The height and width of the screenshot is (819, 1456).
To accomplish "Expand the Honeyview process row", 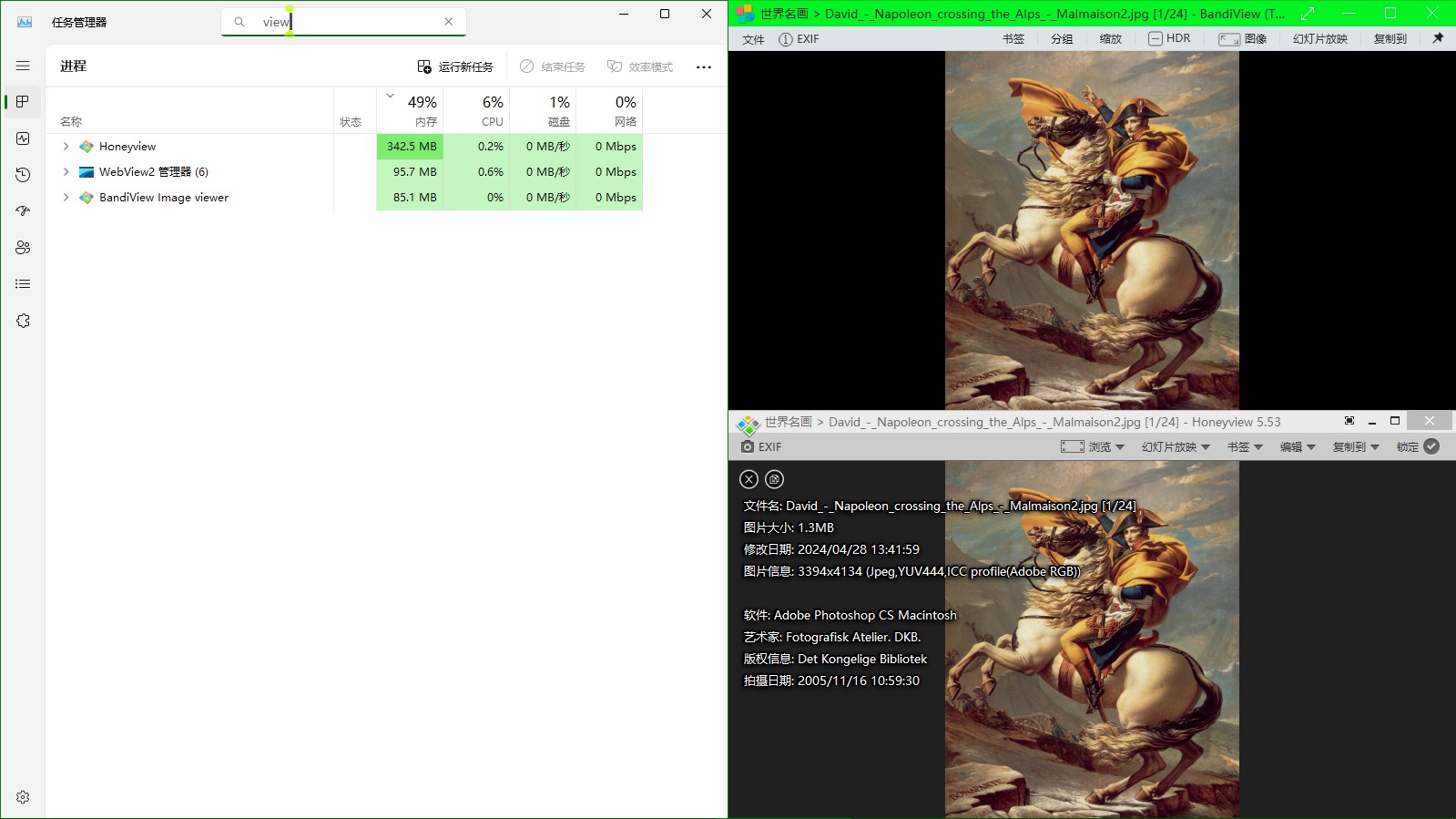I will click(x=66, y=147).
